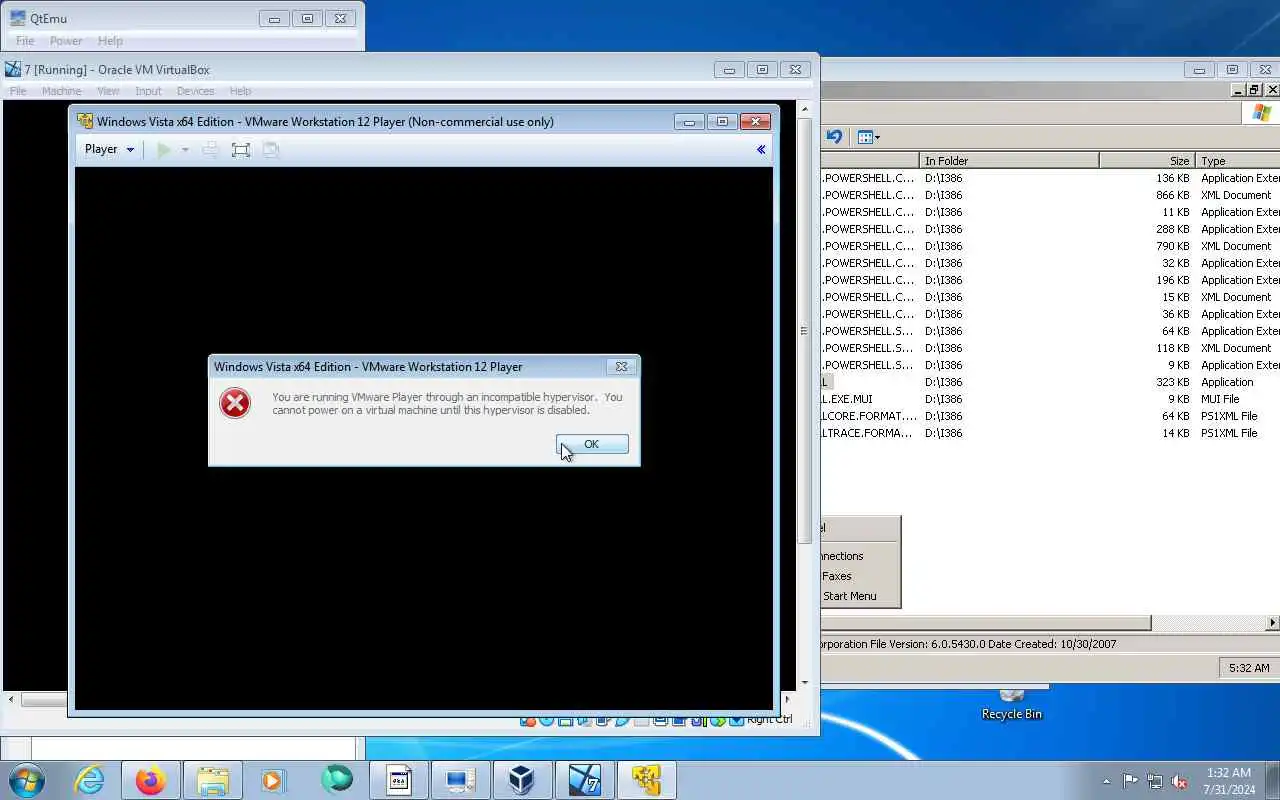Click the Windows flag logo in search window
Screen dimensions: 1280x800
point(1262,112)
